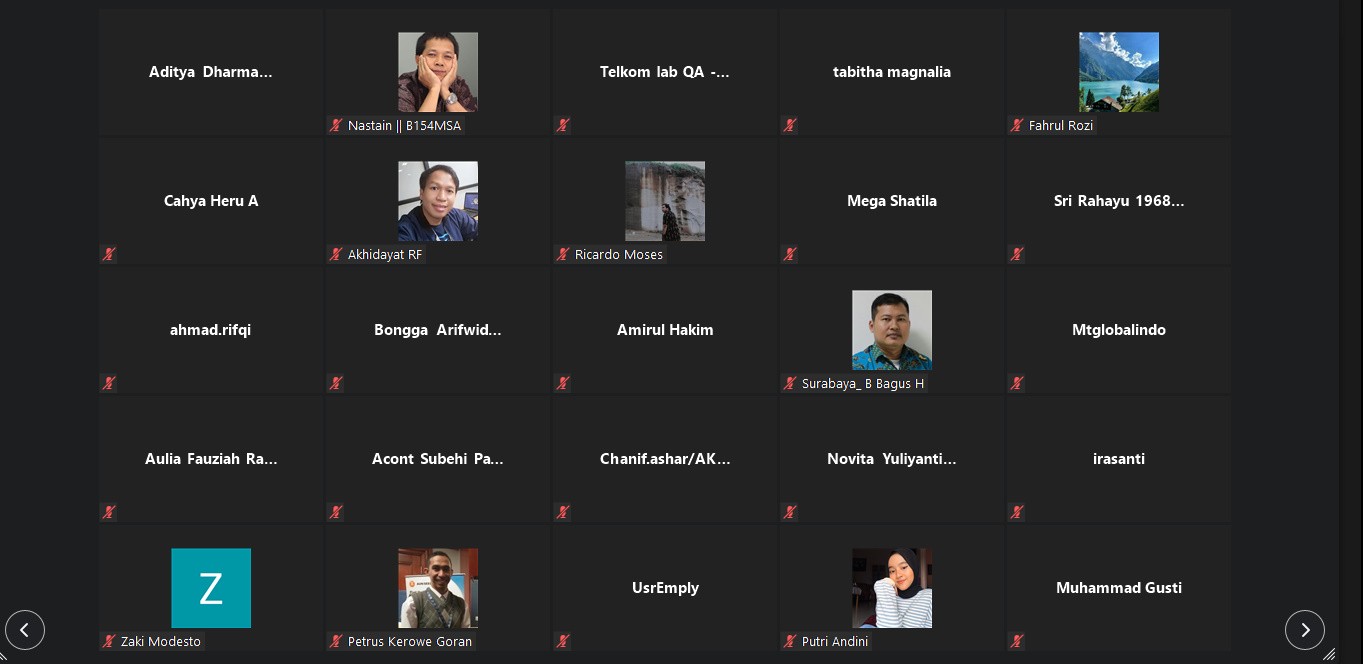
Task: Click the muted mic icon on Ricardo Moses's tile
Action: point(563,254)
